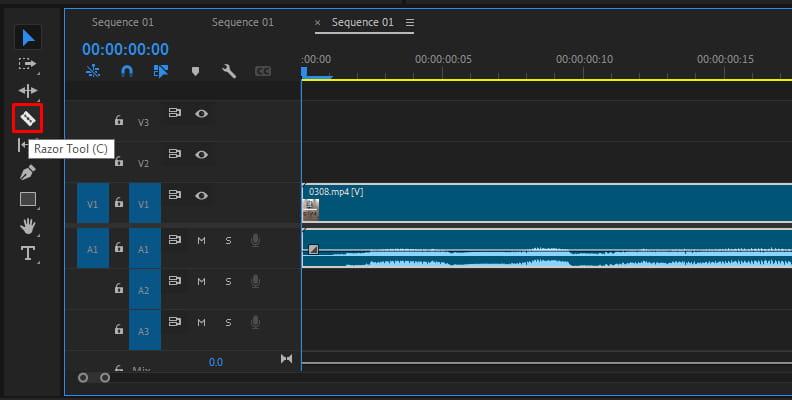Viewport: 792px width, 400px height.
Task: Toggle Snap in Timeline magnet
Action: click(x=127, y=71)
